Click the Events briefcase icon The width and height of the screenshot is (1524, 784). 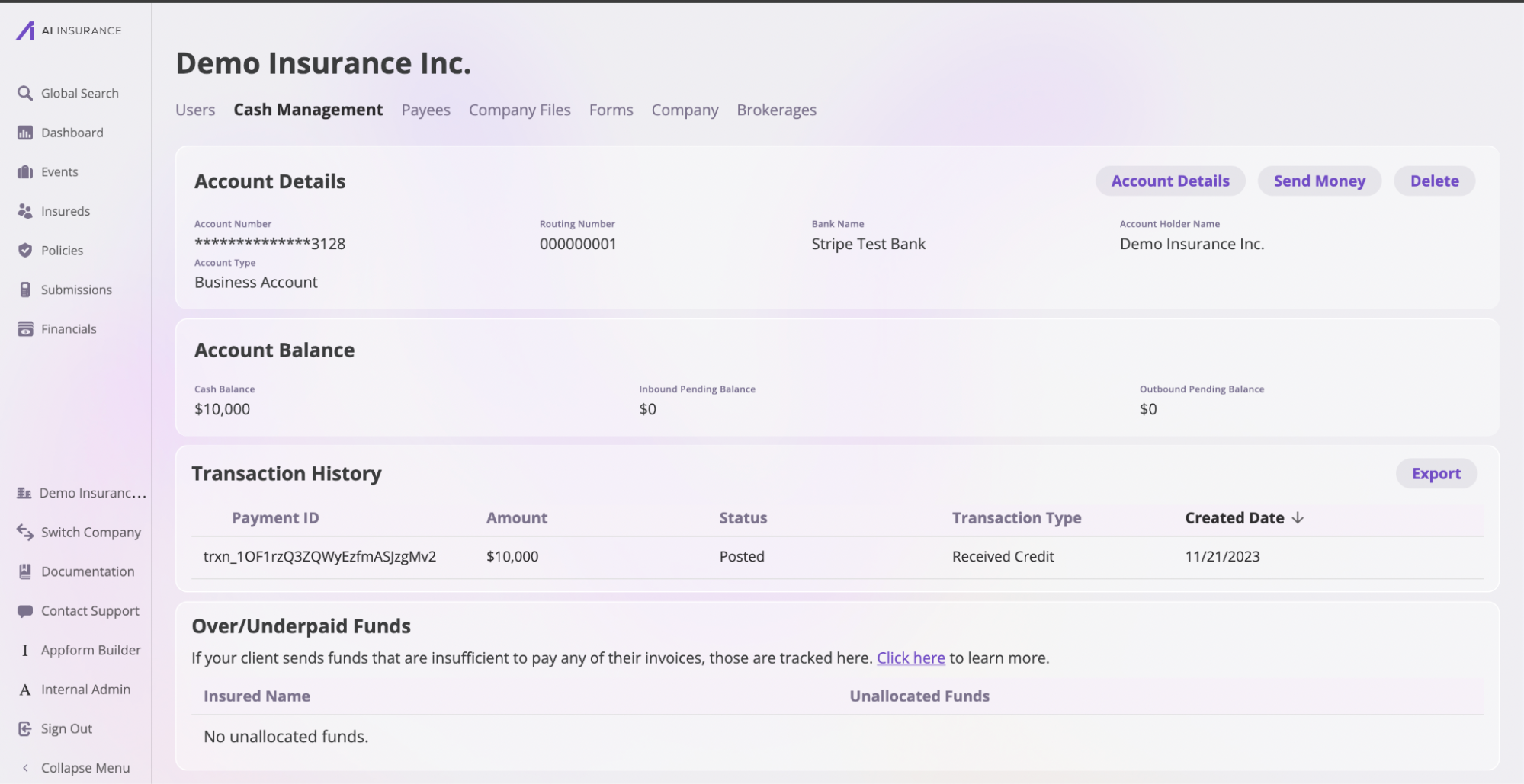pyautogui.click(x=25, y=172)
